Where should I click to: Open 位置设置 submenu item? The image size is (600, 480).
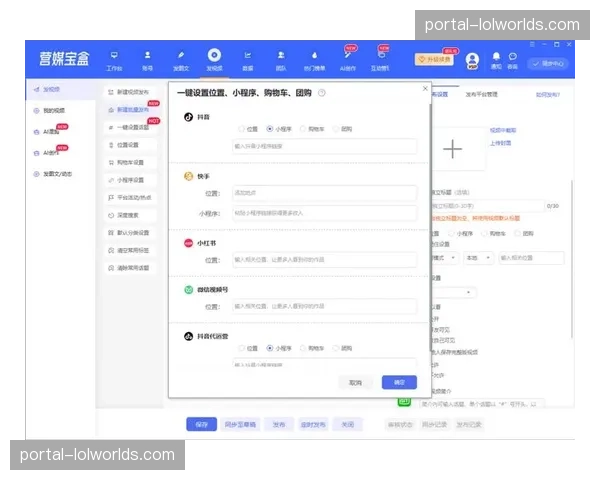coord(128,145)
